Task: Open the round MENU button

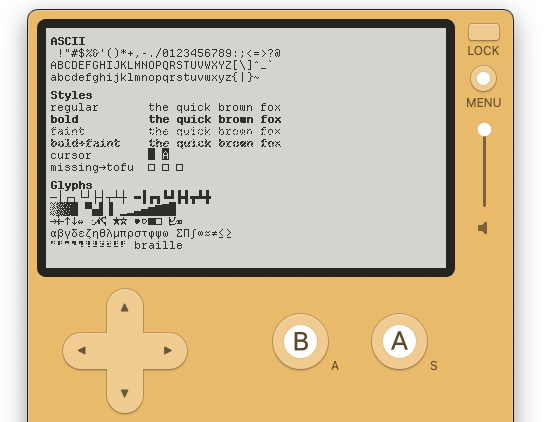Action: 483,79
